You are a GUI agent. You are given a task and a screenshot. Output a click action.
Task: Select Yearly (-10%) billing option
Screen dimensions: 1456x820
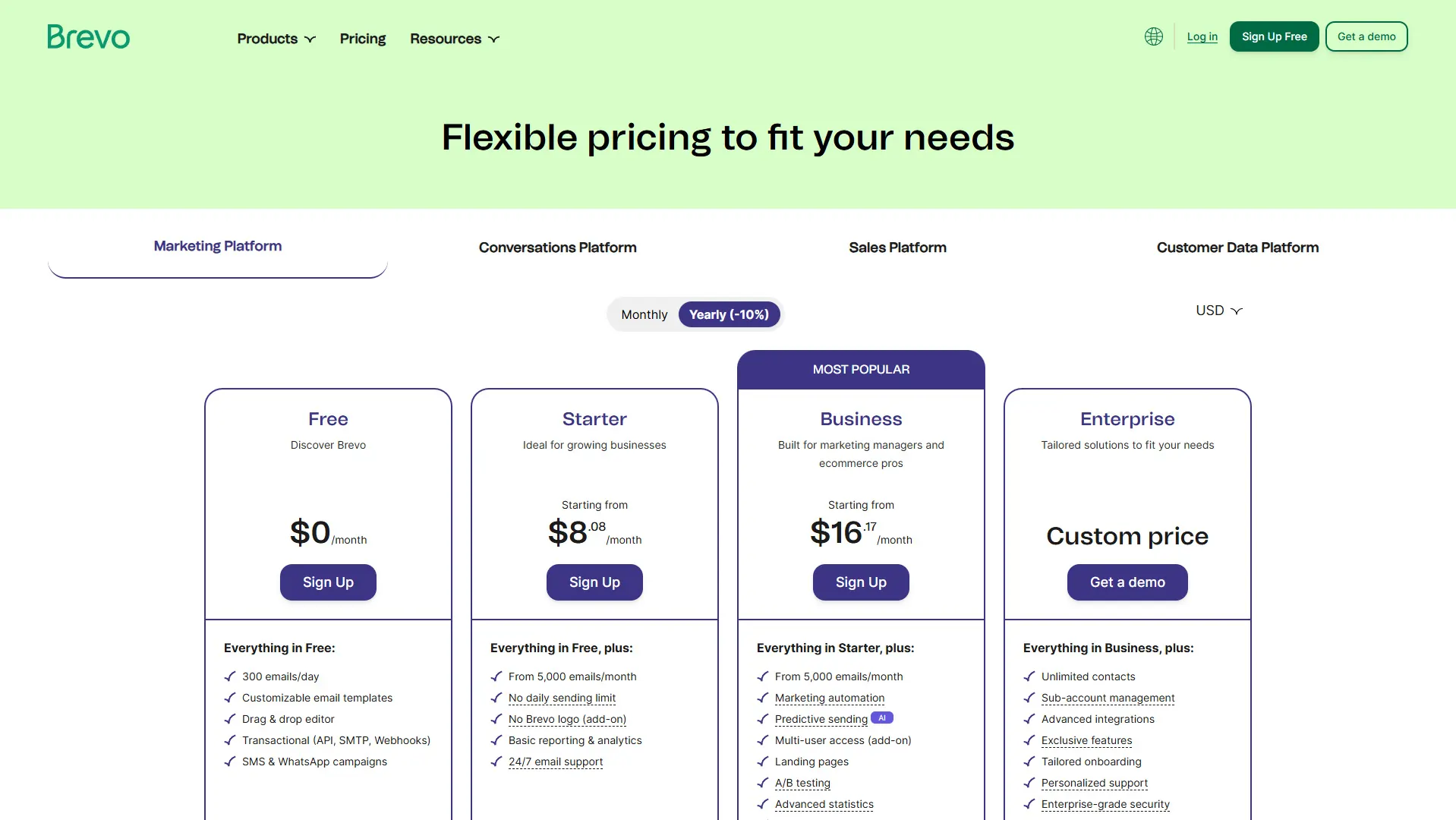pyautogui.click(x=729, y=314)
